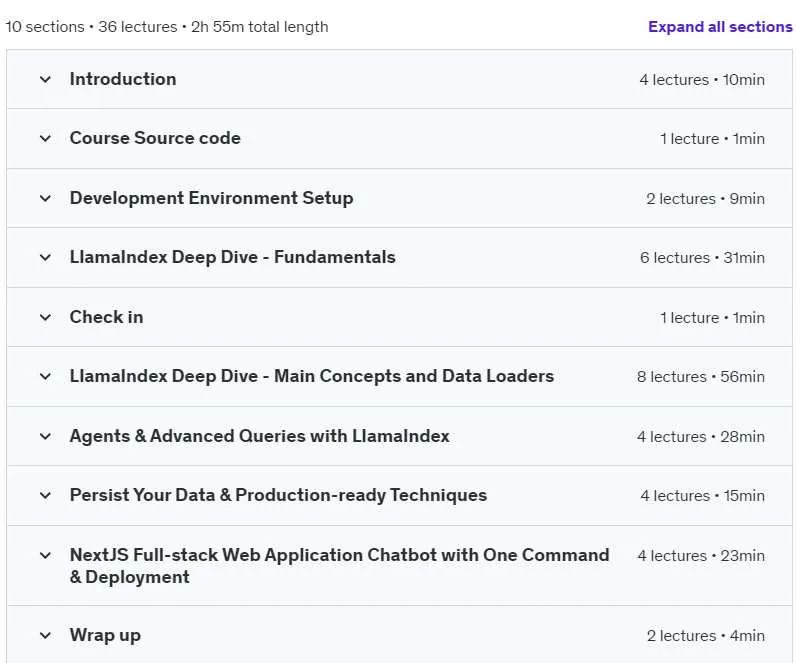This screenshot has width=796, height=663.
Task: Click the 8 lectures 56min label
Action: [x=701, y=377]
